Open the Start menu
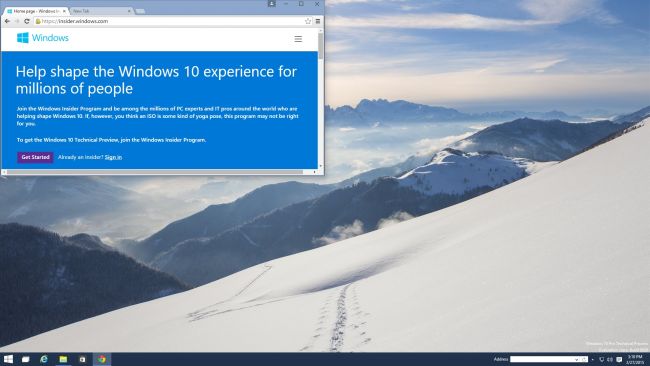 (x=8, y=359)
